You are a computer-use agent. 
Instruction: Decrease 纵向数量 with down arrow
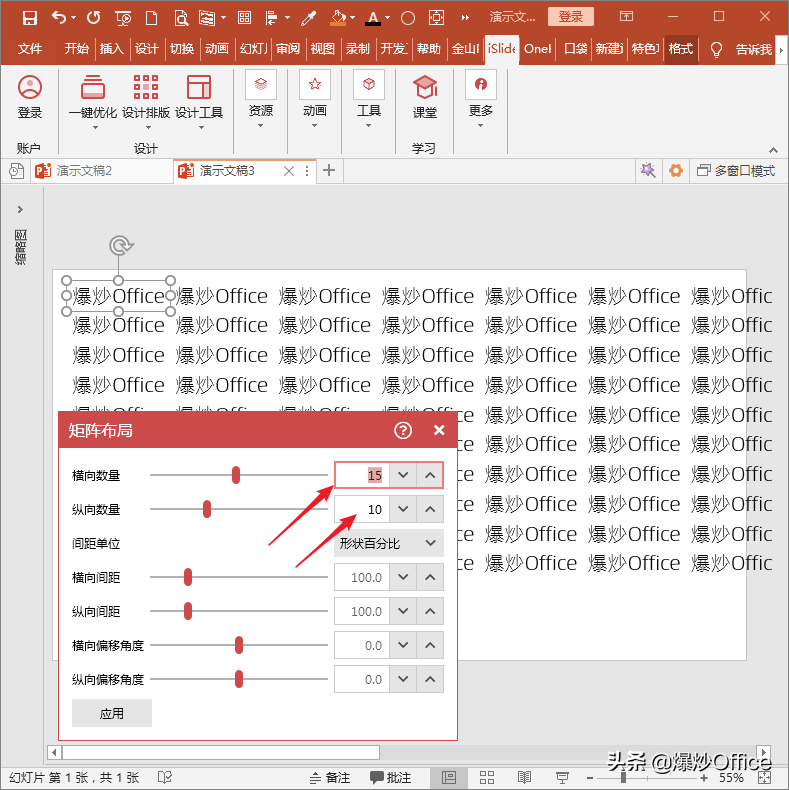[403, 509]
